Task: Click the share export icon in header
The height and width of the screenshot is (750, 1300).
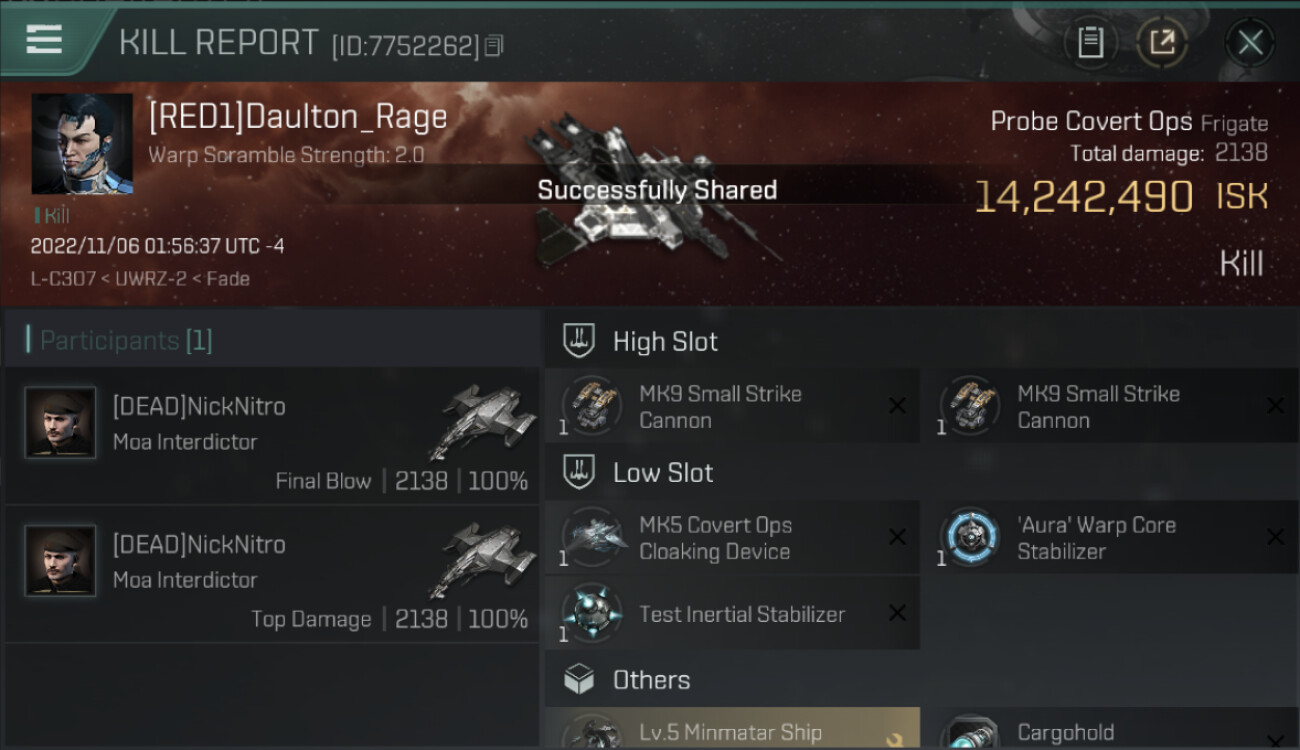Action: pos(1161,42)
